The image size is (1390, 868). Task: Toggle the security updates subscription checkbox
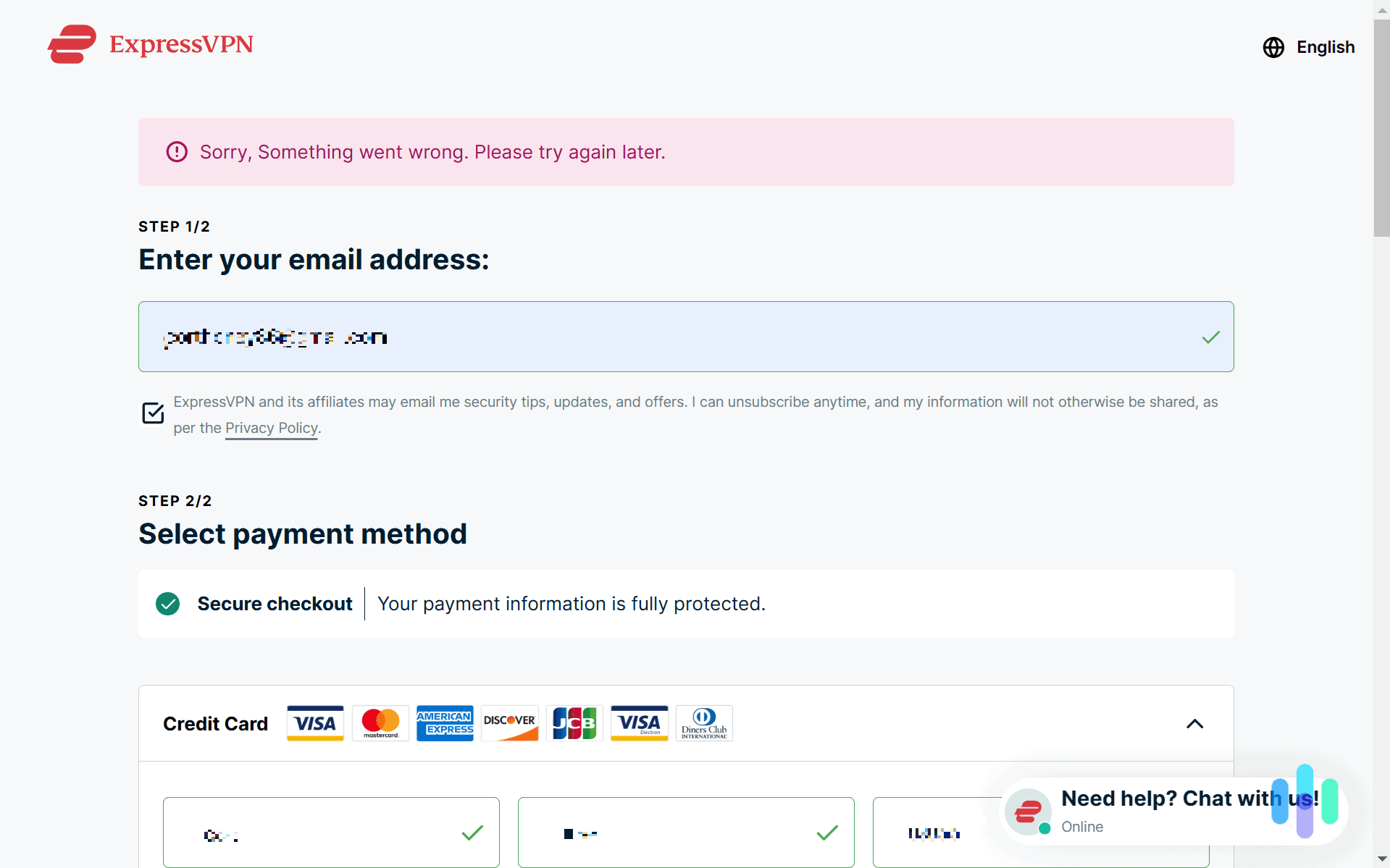(x=152, y=413)
